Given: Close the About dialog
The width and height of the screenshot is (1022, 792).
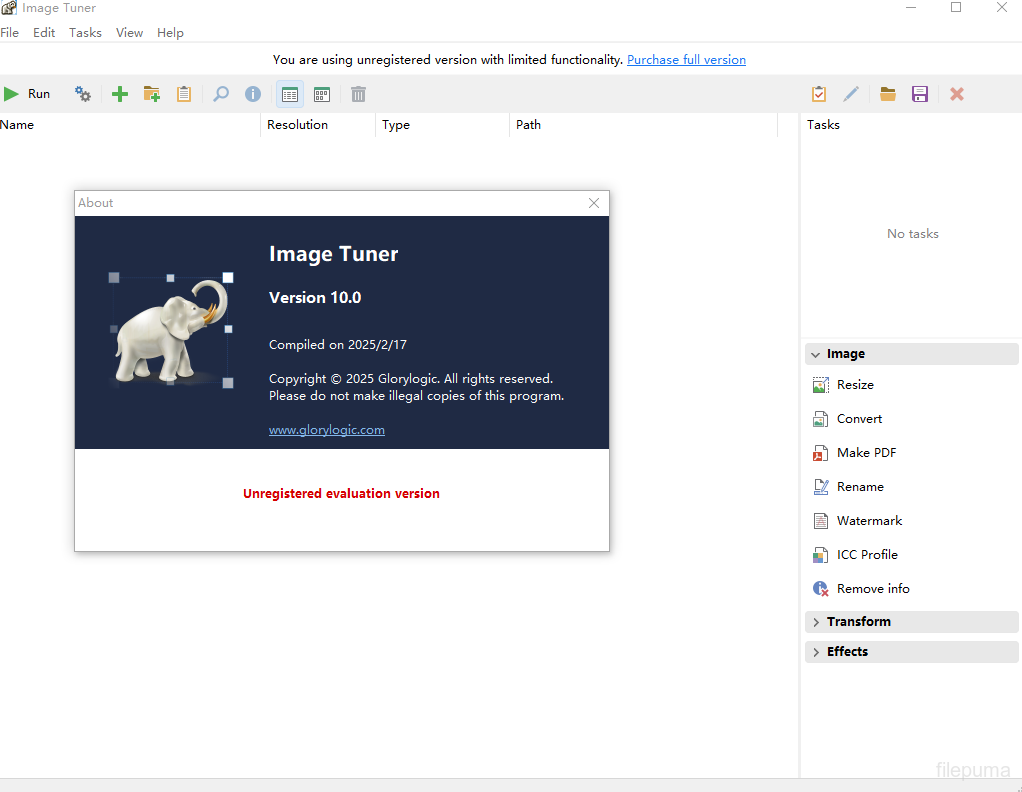Looking at the screenshot, I should pyautogui.click(x=594, y=203).
